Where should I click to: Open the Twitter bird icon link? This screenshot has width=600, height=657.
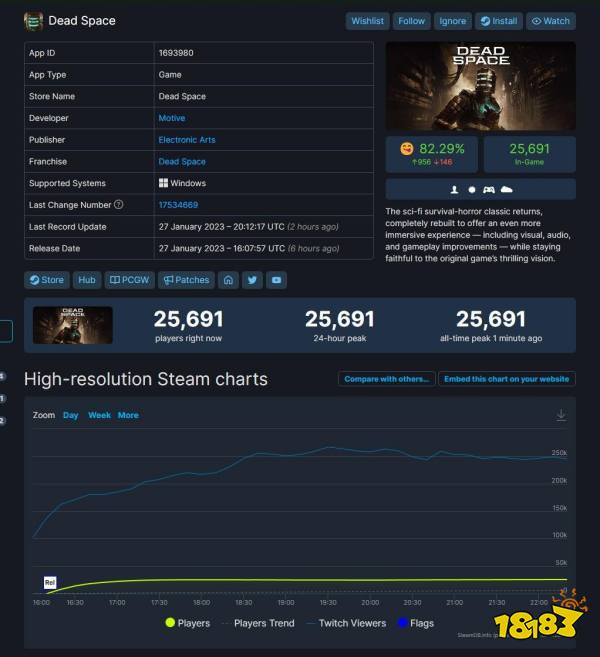pos(252,280)
